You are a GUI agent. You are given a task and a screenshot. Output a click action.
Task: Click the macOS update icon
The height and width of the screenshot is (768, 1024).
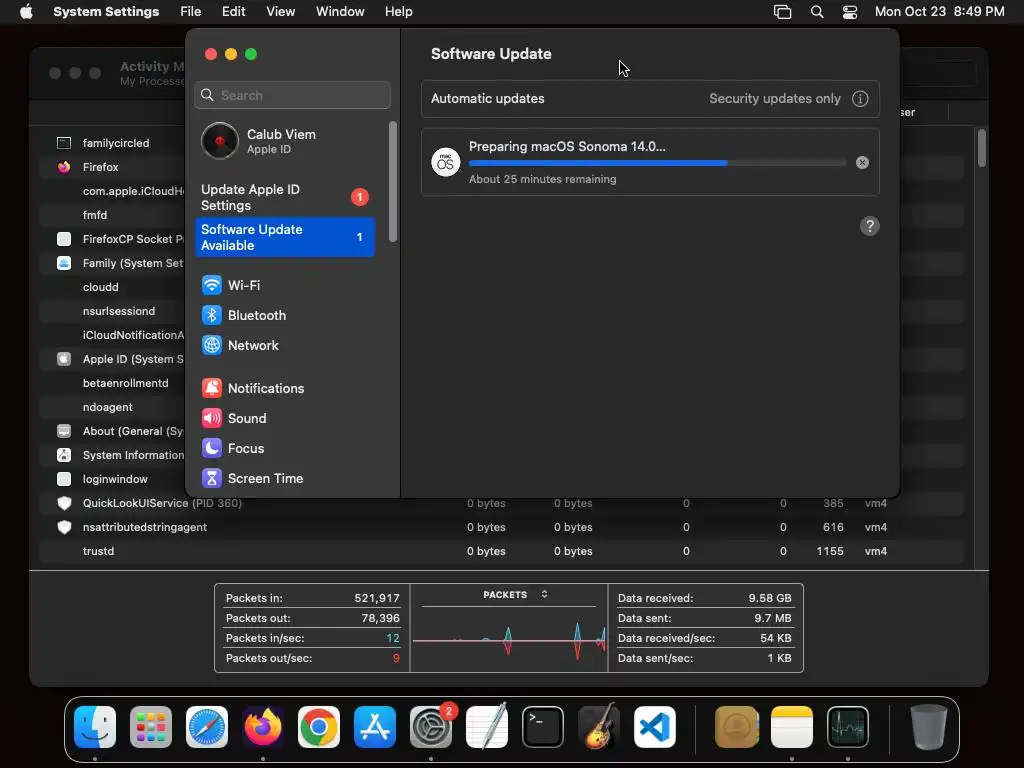click(x=445, y=162)
